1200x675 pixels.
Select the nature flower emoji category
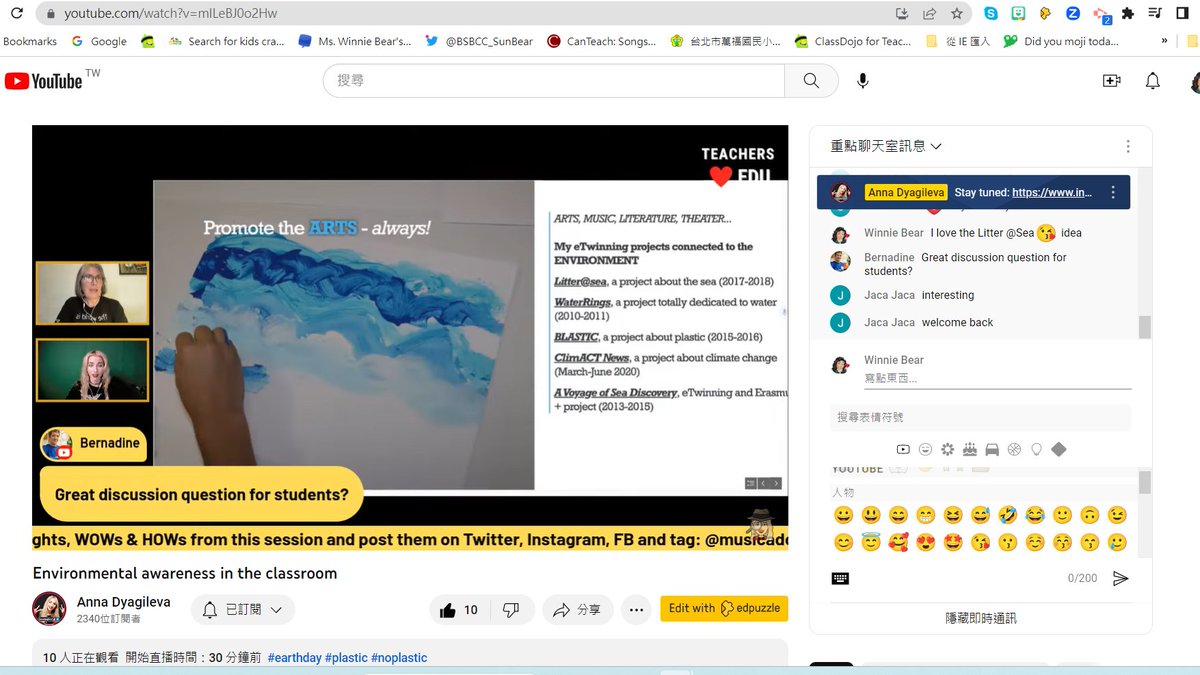click(947, 450)
